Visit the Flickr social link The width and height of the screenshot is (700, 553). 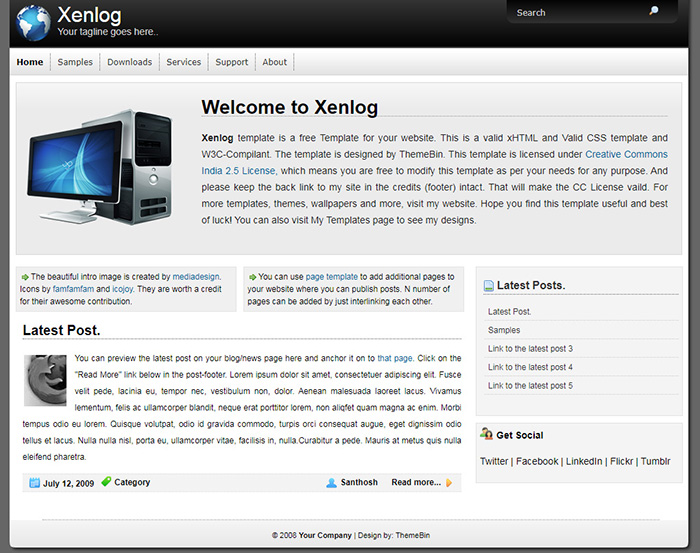(621, 461)
